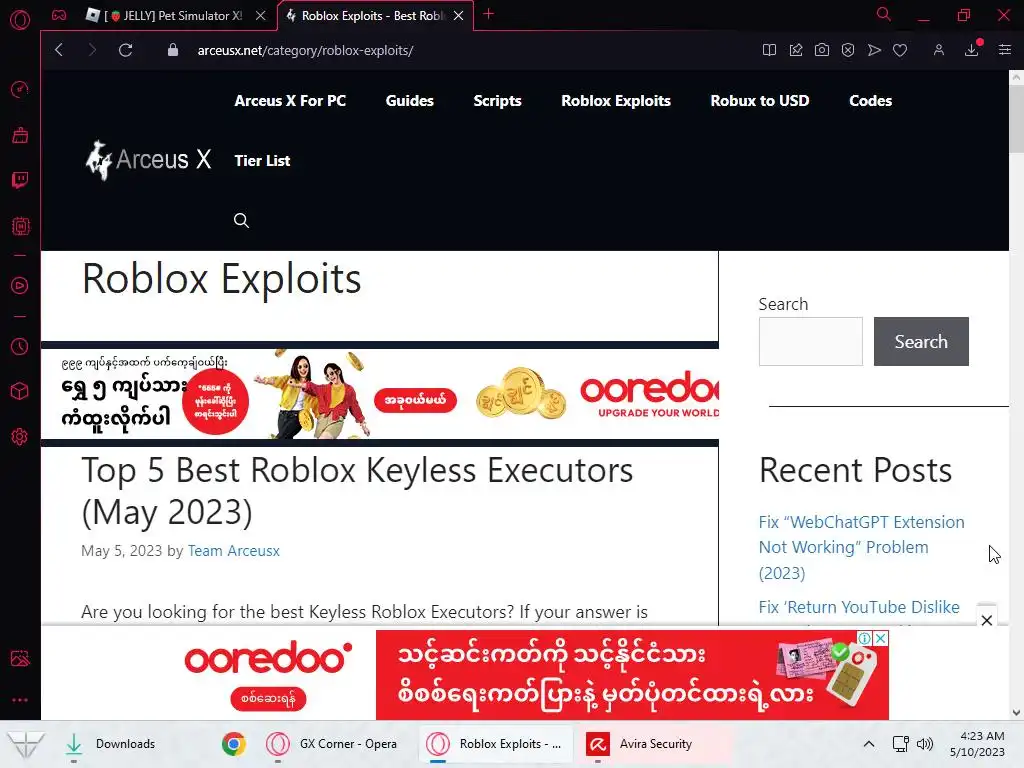Switch to Pet Simulator X tab
1024x768 pixels.
click(173, 16)
